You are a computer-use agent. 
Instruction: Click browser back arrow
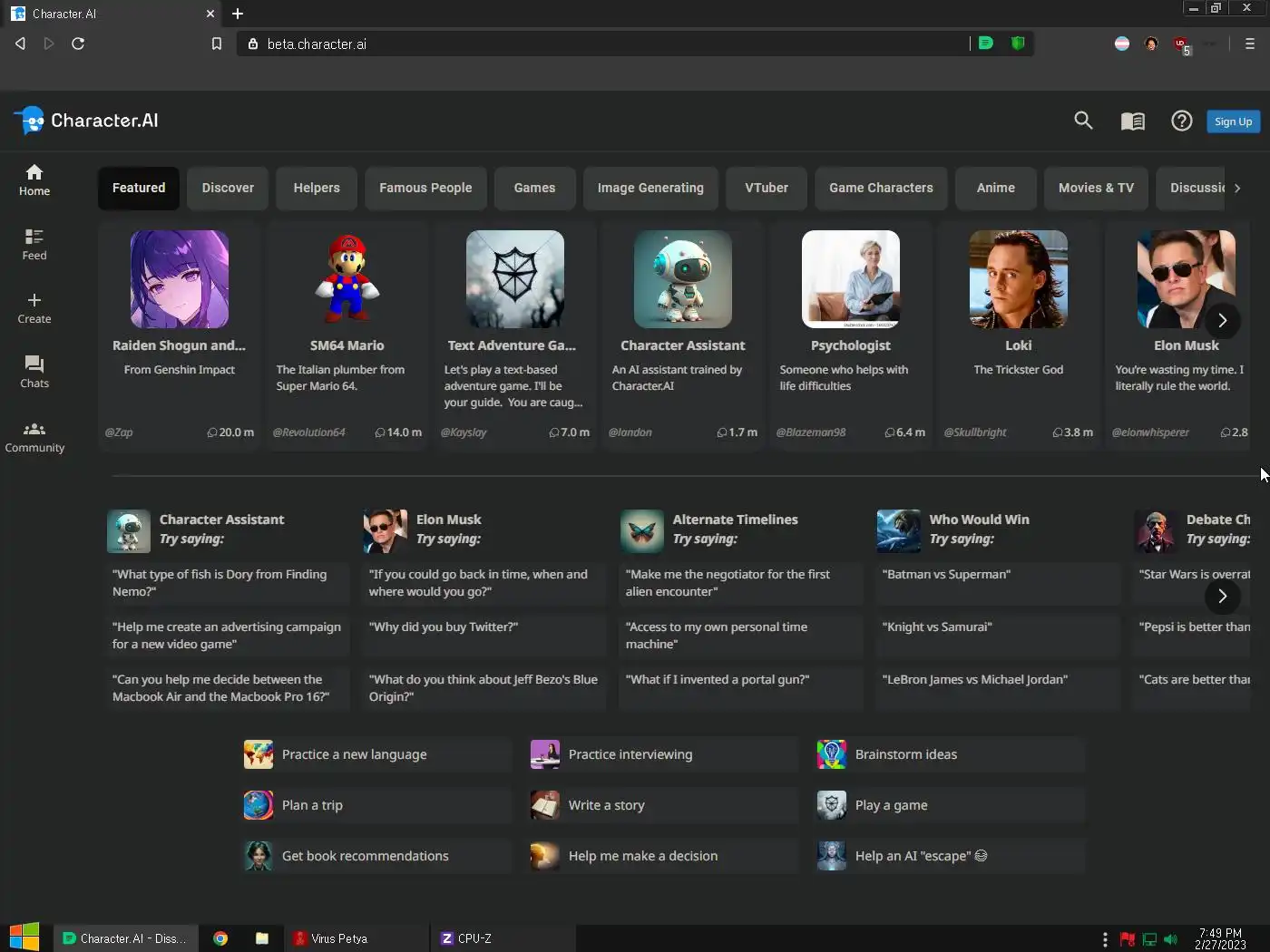(x=20, y=44)
